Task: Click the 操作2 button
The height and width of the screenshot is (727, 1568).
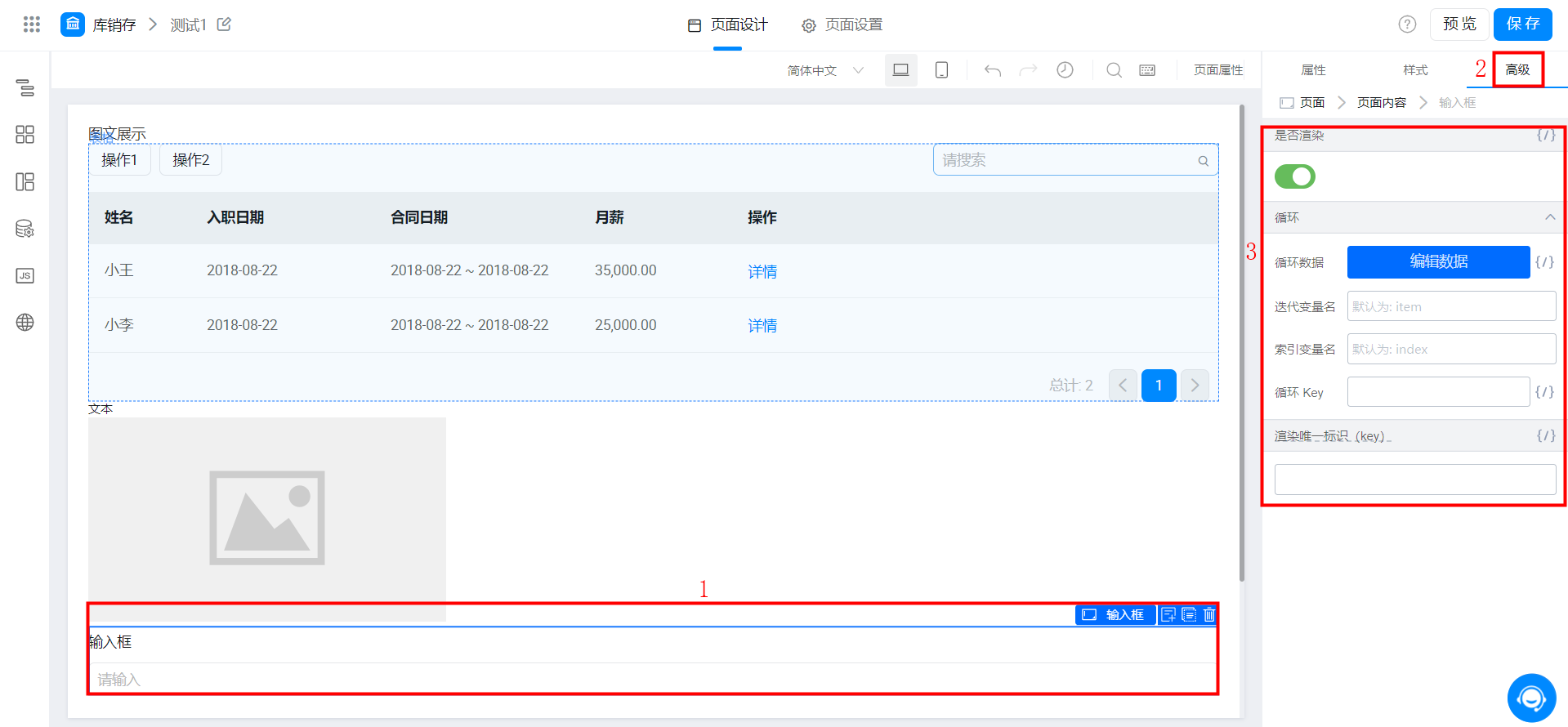Action: point(190,160)
